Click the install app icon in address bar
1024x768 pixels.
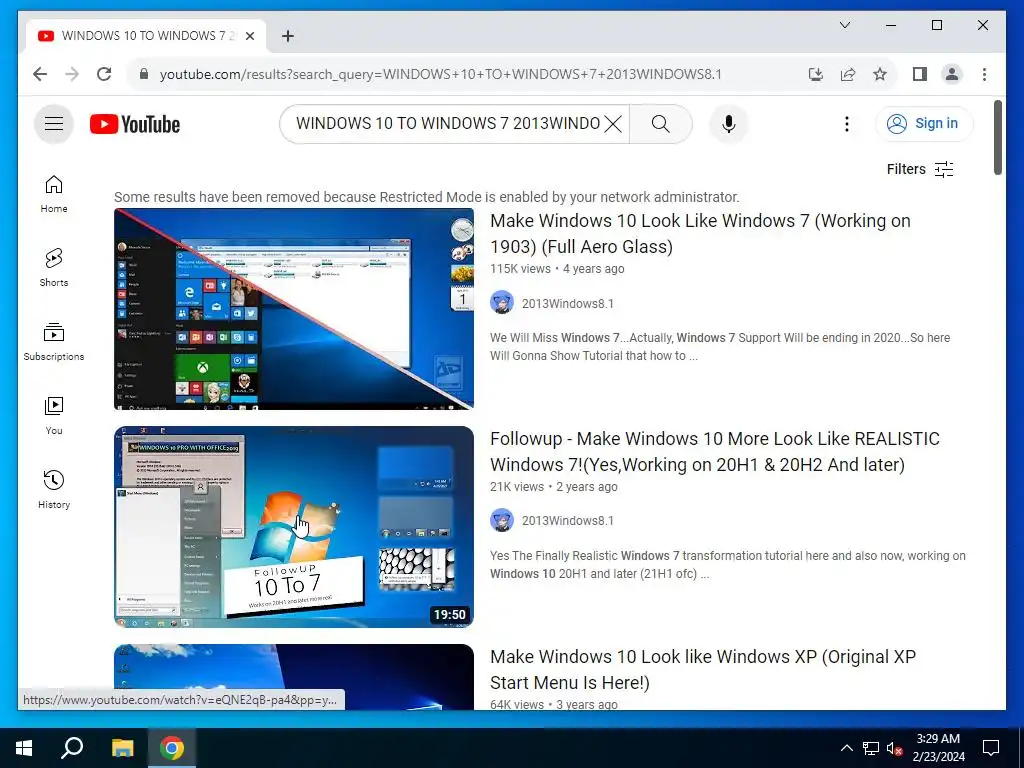point(816,74)
